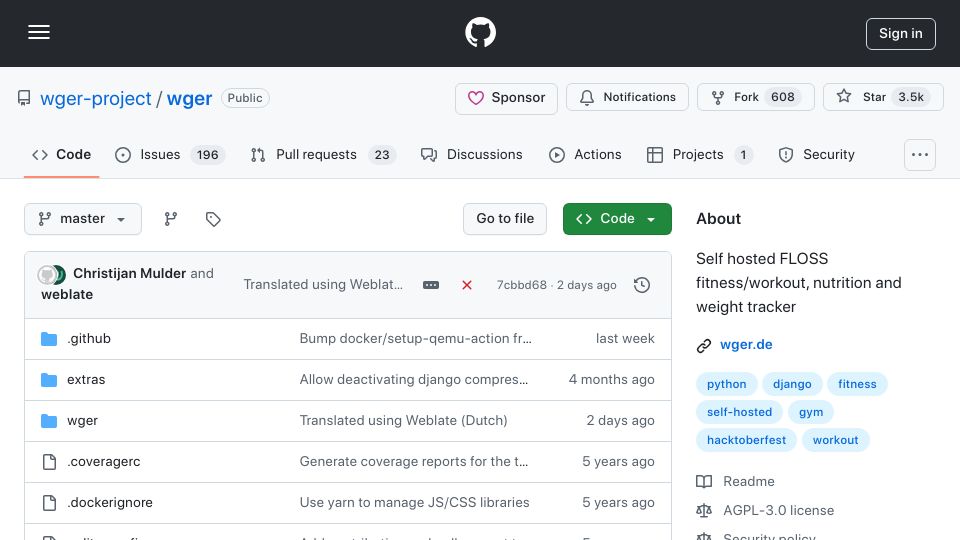Open the Readme link
The width and height of the screenshot is (960, 540).
[735, 482]
